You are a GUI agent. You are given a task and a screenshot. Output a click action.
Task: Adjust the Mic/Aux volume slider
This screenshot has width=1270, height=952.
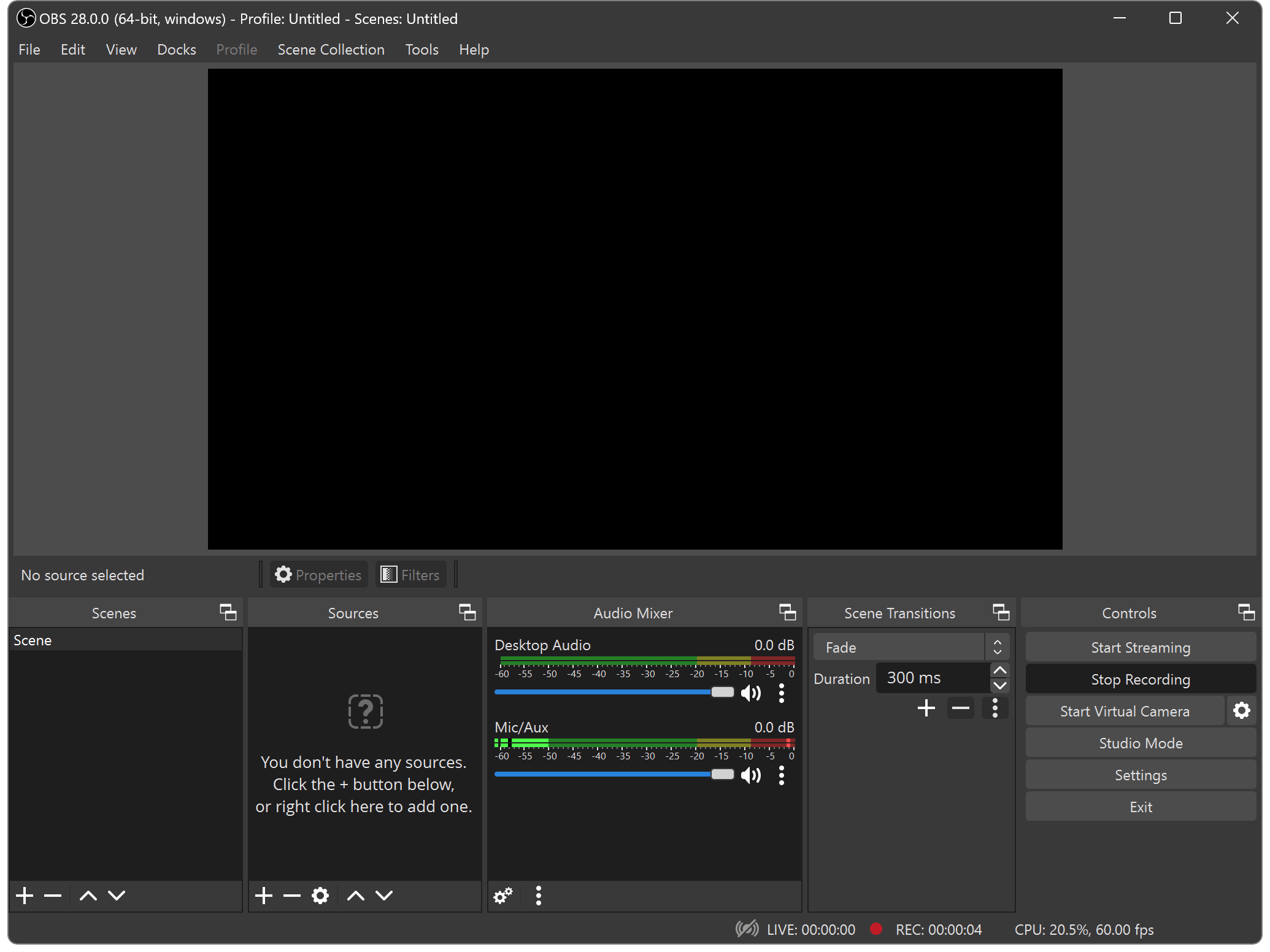pyautogui.click(x=722, y=774)
